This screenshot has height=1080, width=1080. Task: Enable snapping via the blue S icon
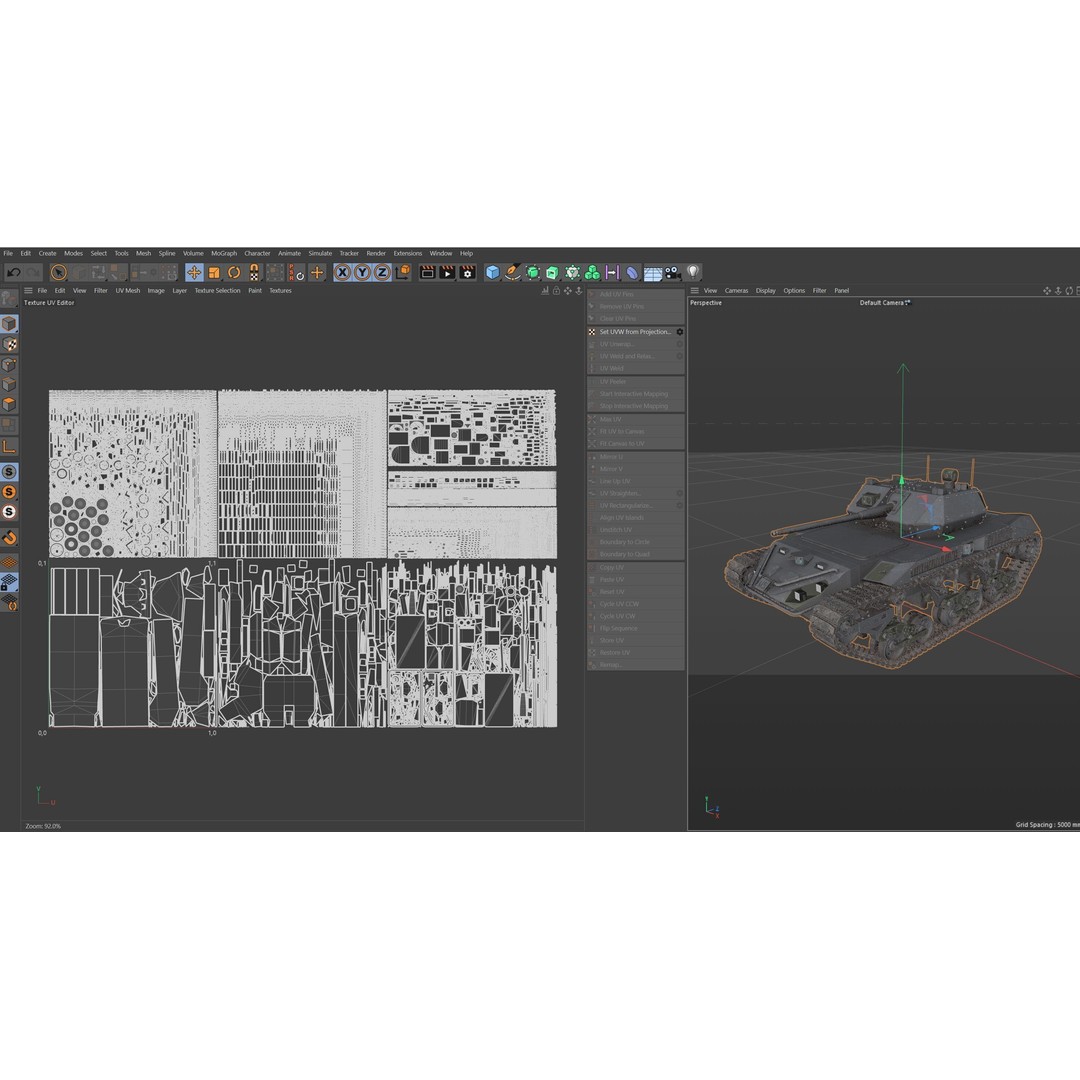[12, 470]
